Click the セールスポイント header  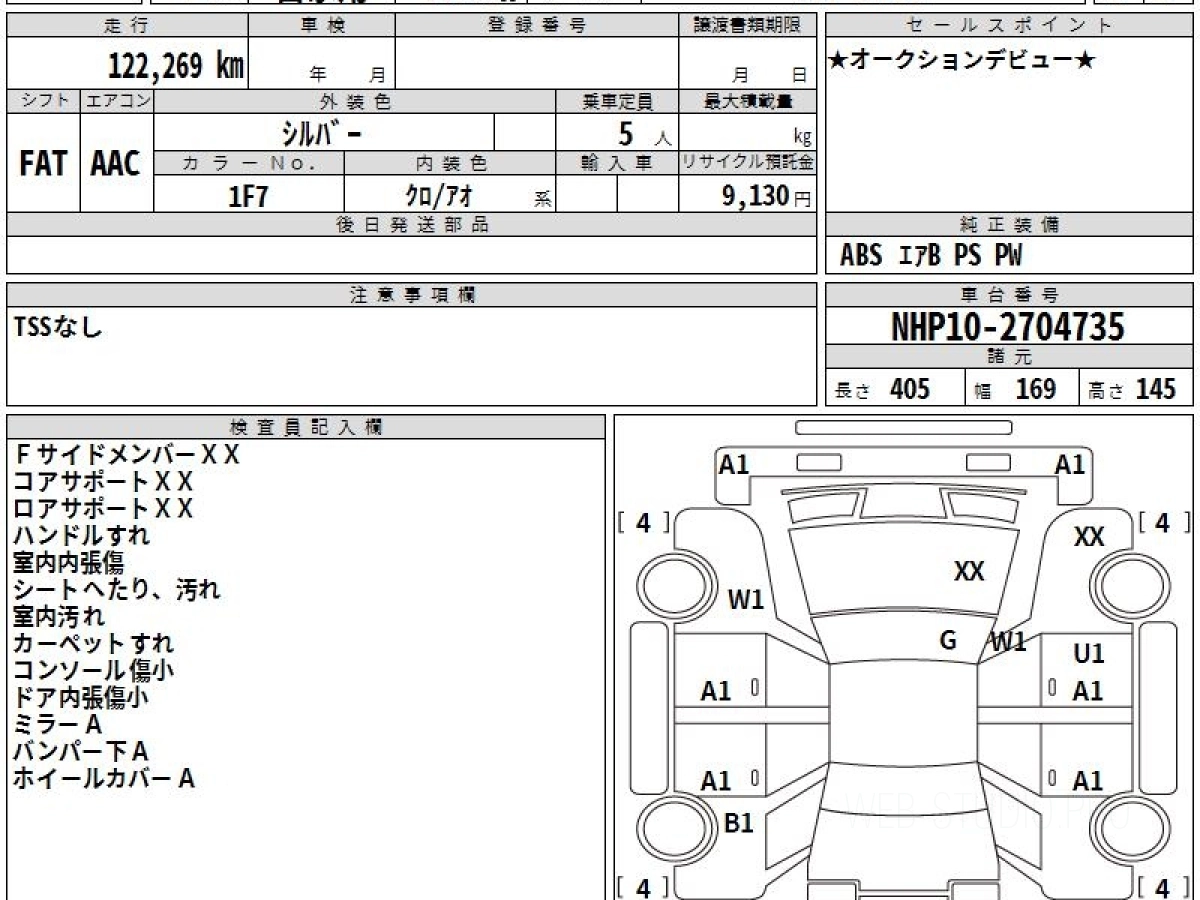tap(1009, 26)
